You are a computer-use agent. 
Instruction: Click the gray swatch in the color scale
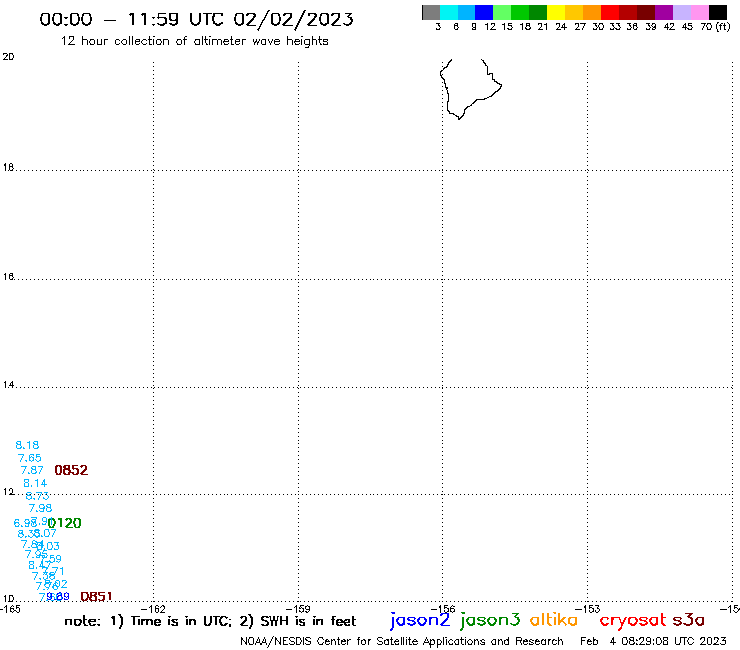pos(431,13)
